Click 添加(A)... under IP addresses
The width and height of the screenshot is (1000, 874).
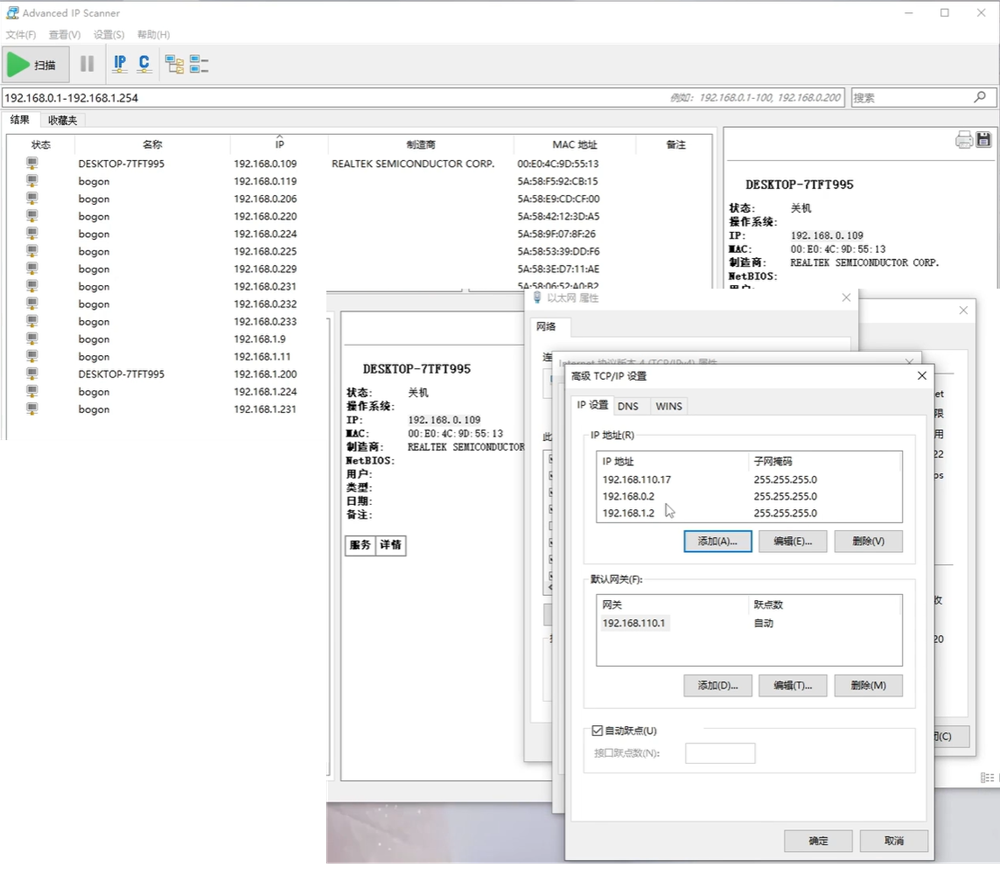[717, 541]
